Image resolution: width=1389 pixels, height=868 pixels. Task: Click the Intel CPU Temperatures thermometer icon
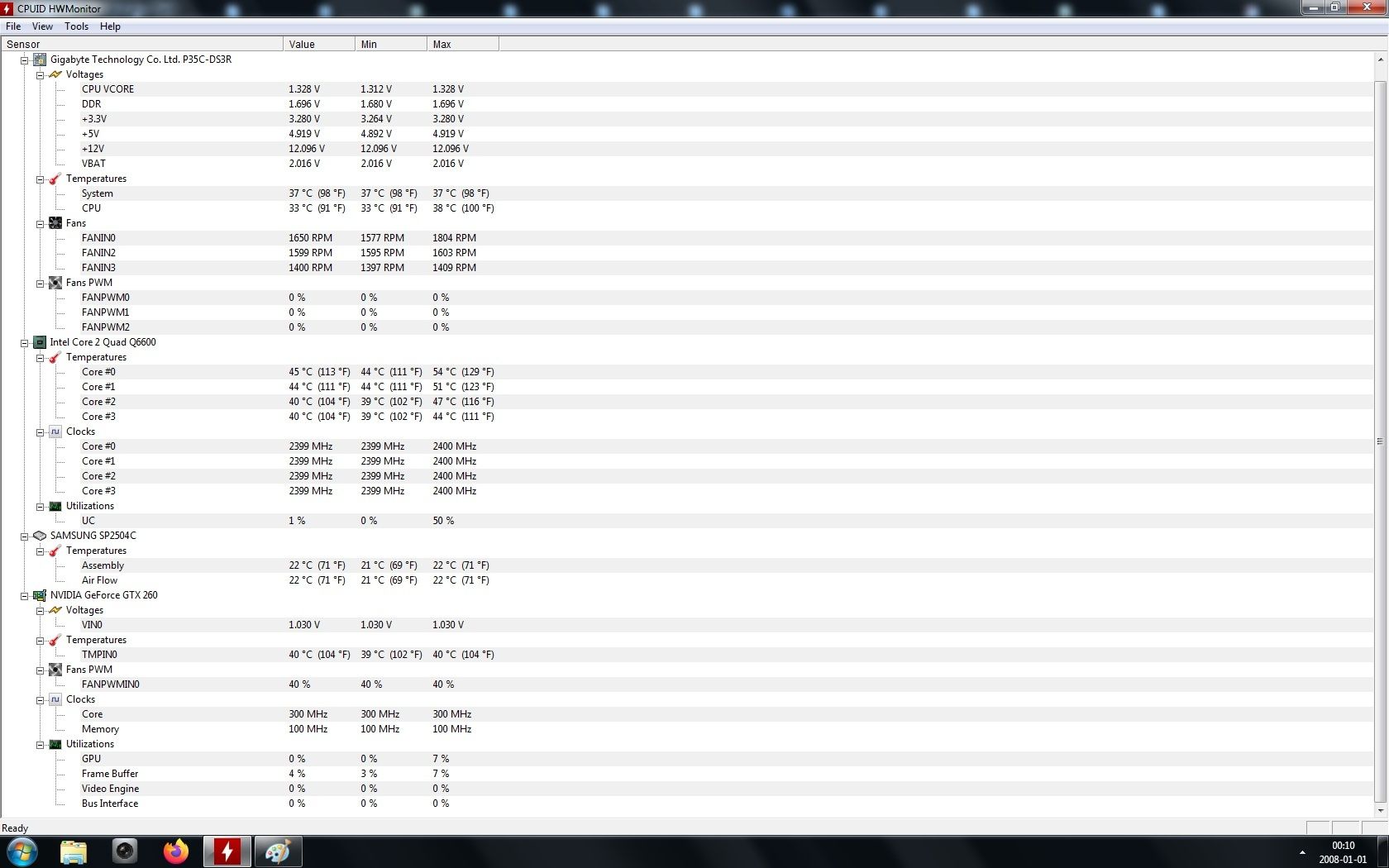click(55, 357)
